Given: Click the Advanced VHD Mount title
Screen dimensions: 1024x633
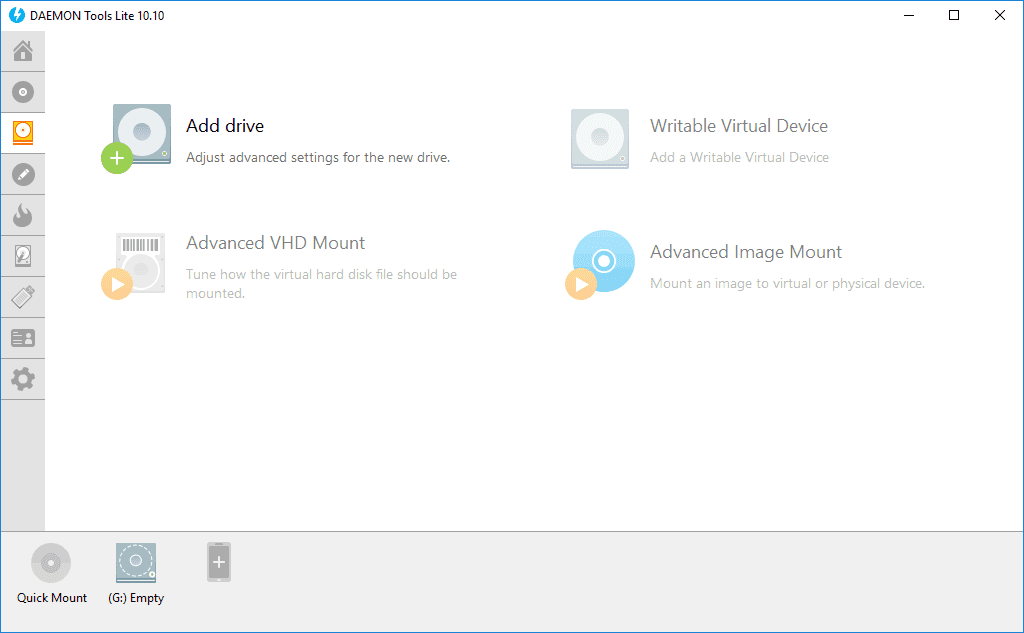Looking at the screenshot, I should (275, 242).
